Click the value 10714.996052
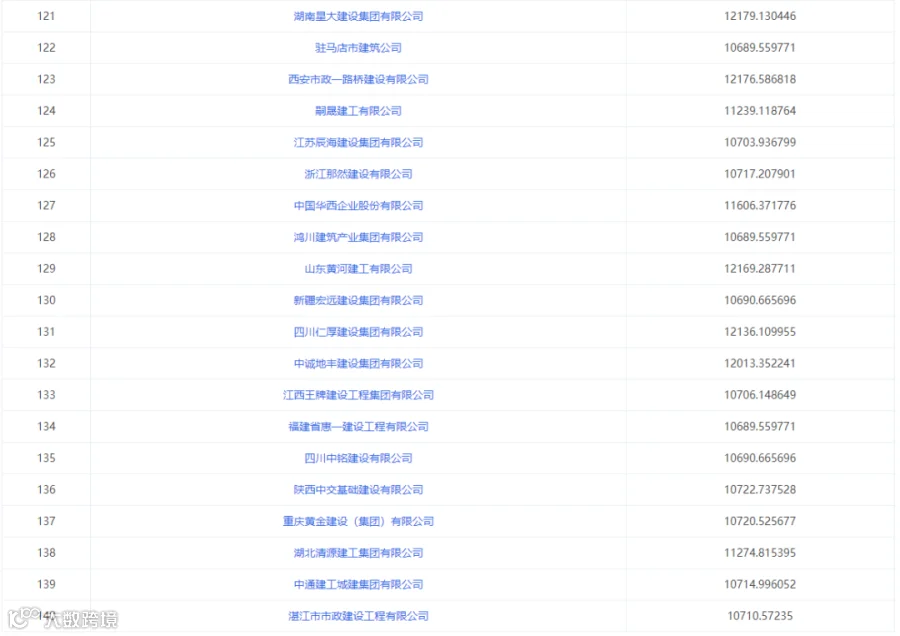 (760, 584)
